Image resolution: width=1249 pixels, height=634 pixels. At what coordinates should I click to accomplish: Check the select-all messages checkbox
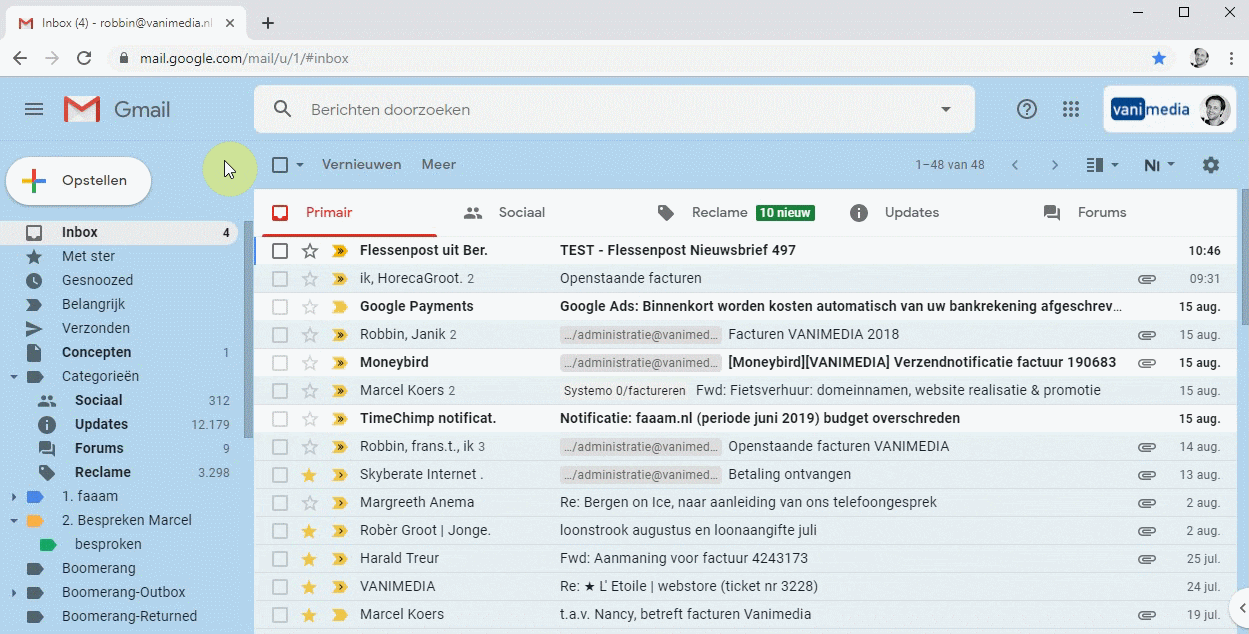click(x=280, y=164)
